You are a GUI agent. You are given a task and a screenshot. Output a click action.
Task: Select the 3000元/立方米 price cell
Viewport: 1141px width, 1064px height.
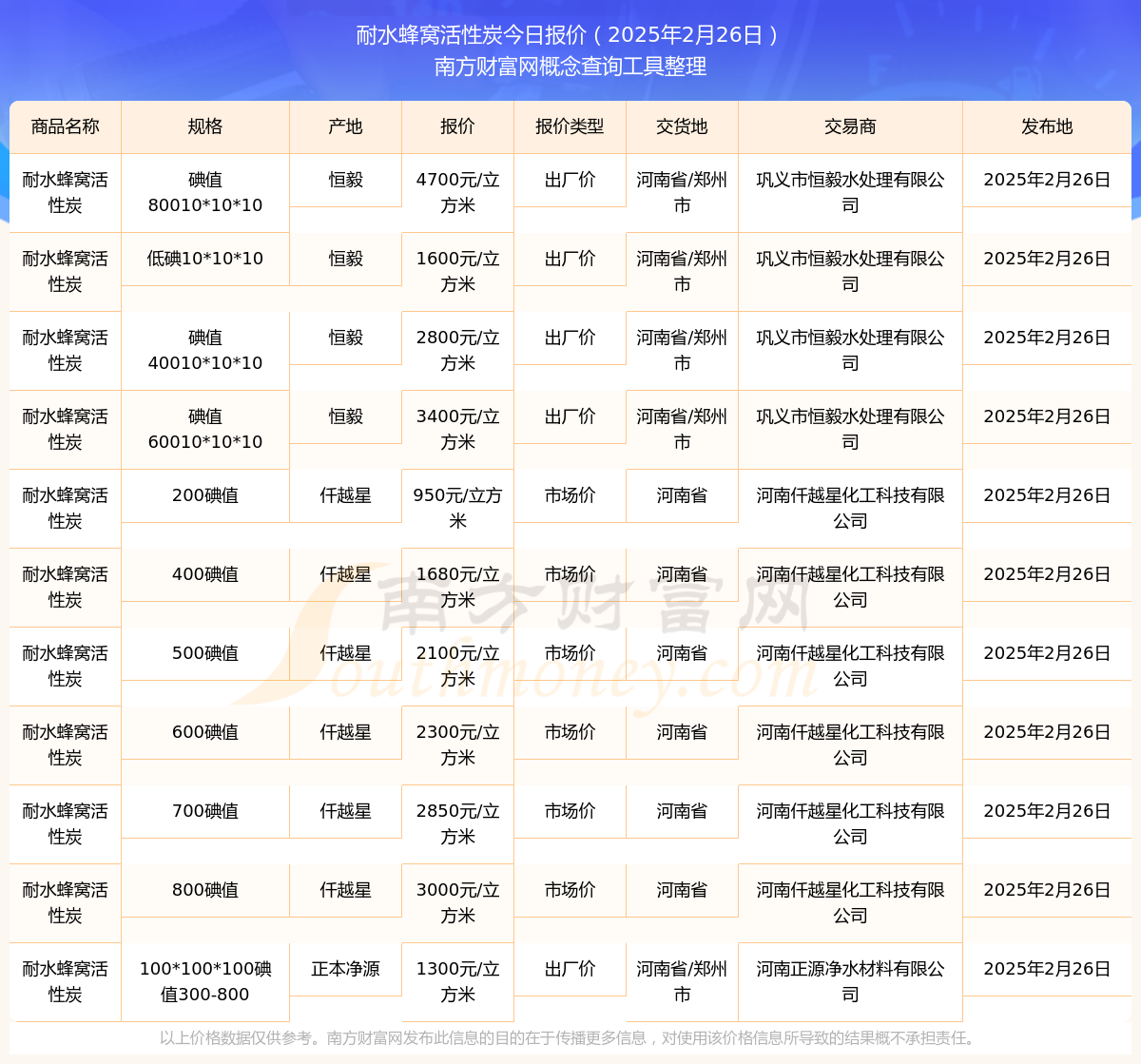pos(457,902)
